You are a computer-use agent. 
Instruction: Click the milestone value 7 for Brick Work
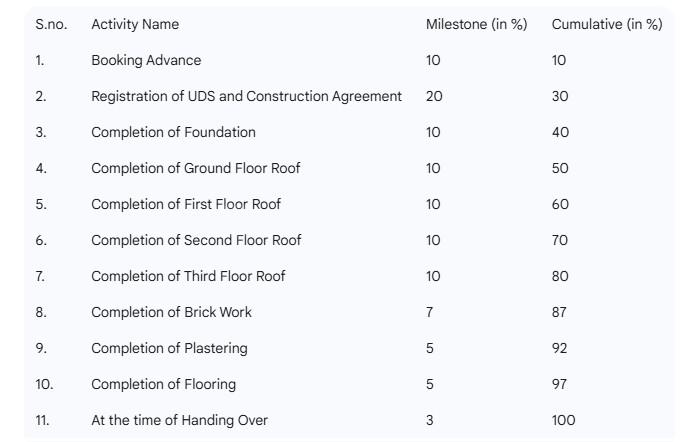(429, 312)
